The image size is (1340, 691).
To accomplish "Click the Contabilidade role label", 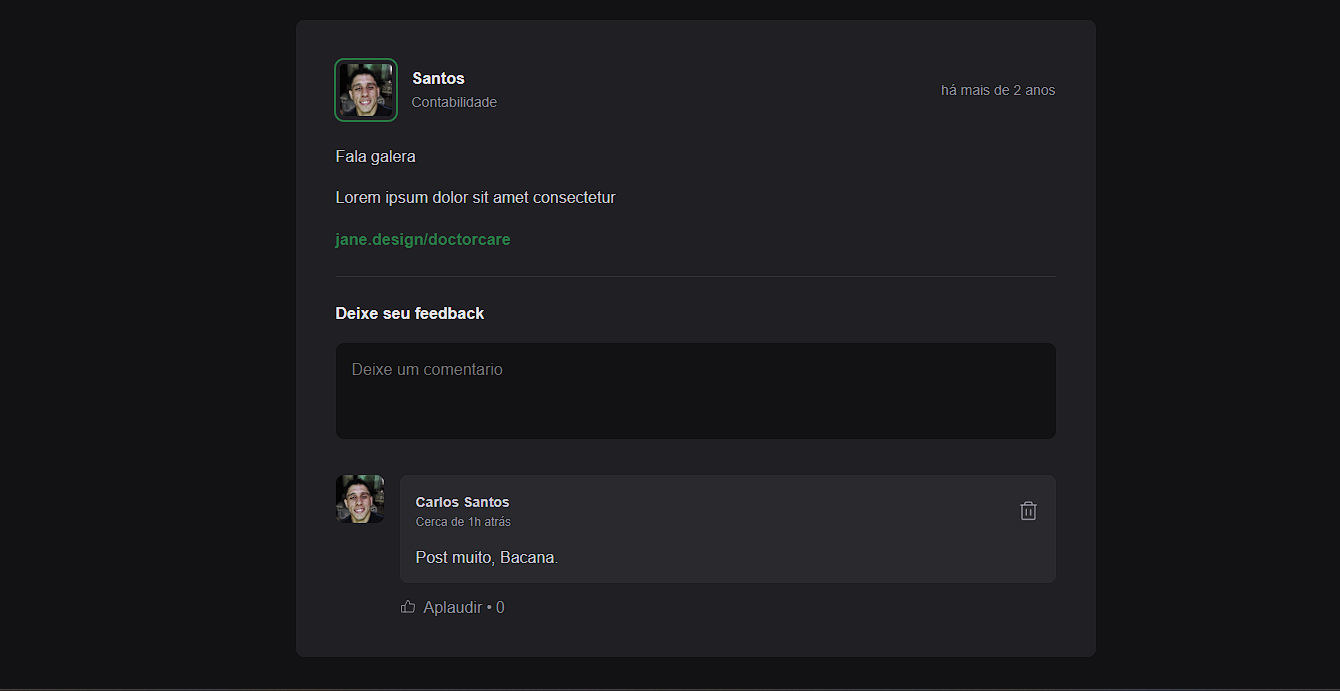I will 454,102.
